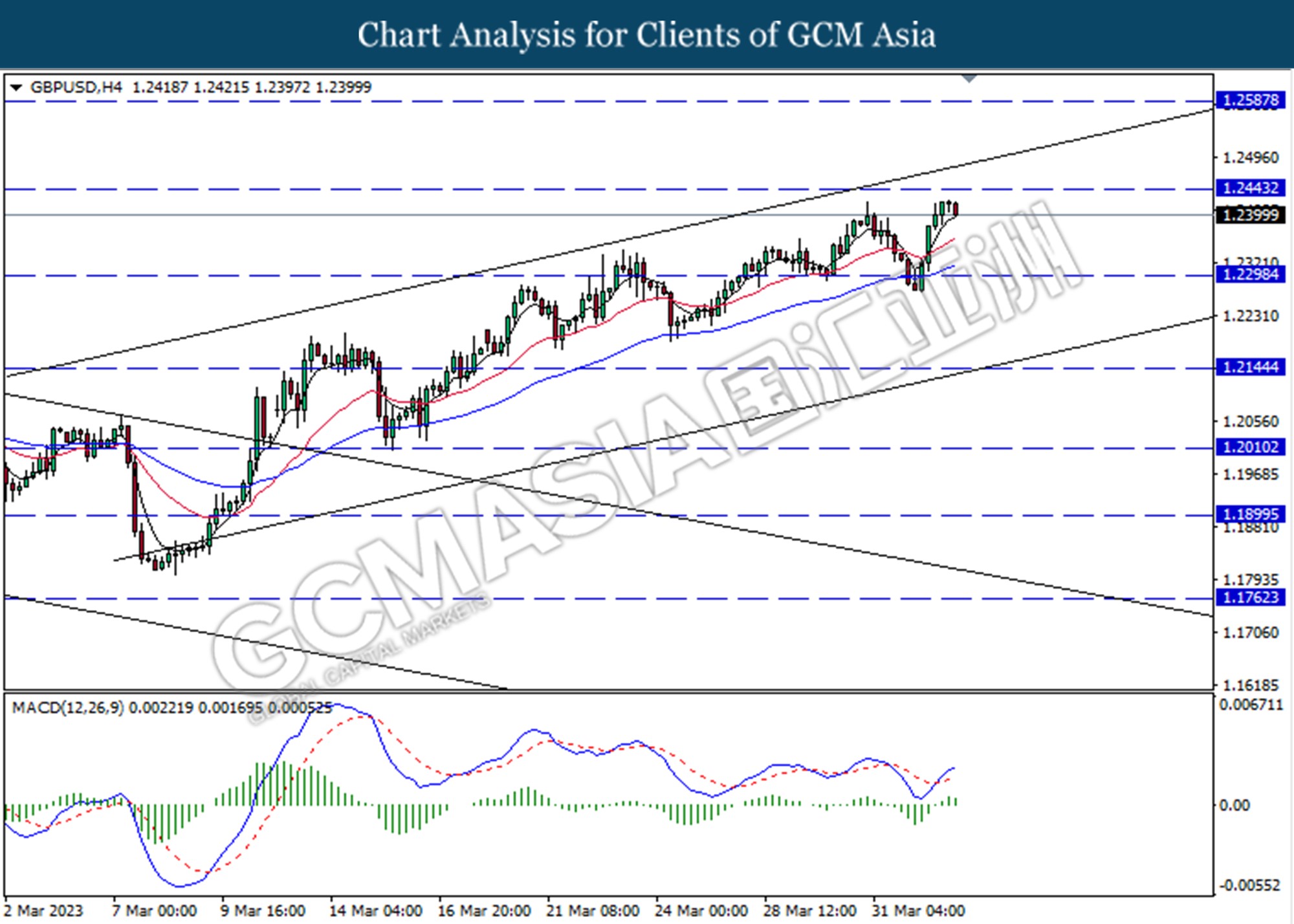
Task: Select the 1.22984 price level label
Action: (x=1250, y=274)
